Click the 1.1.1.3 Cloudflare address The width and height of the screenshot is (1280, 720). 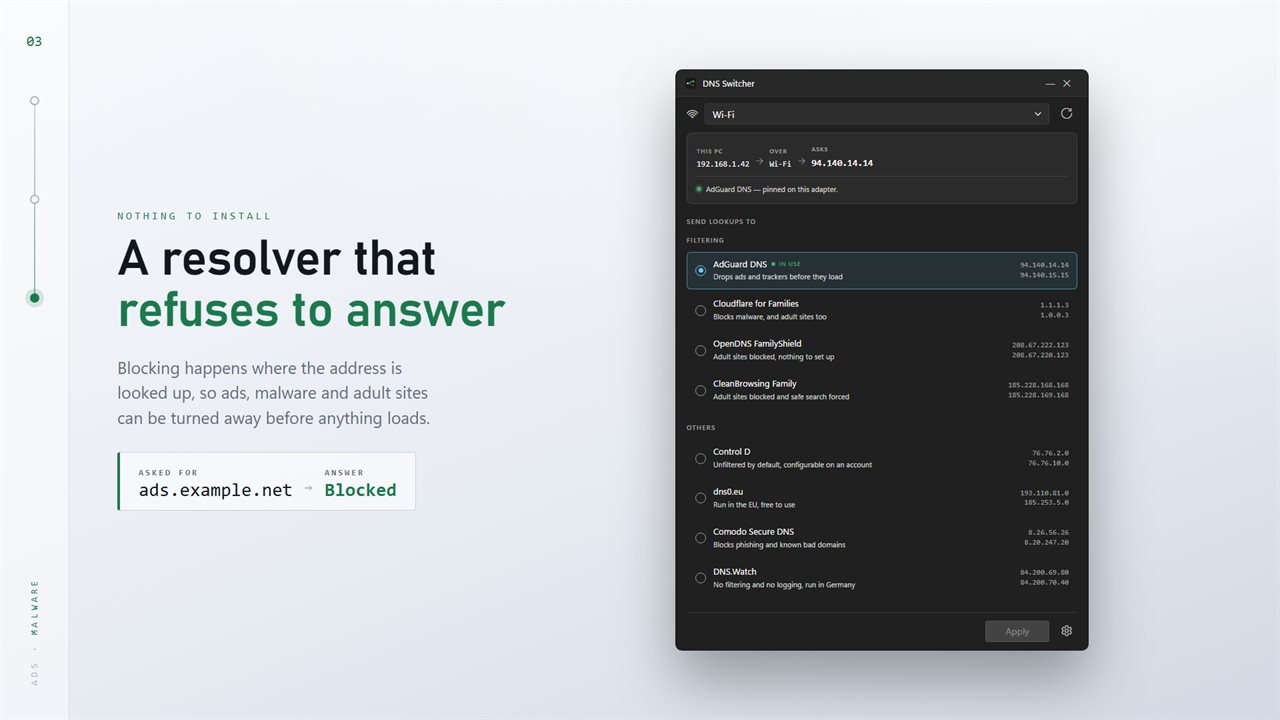point(1054,304)
